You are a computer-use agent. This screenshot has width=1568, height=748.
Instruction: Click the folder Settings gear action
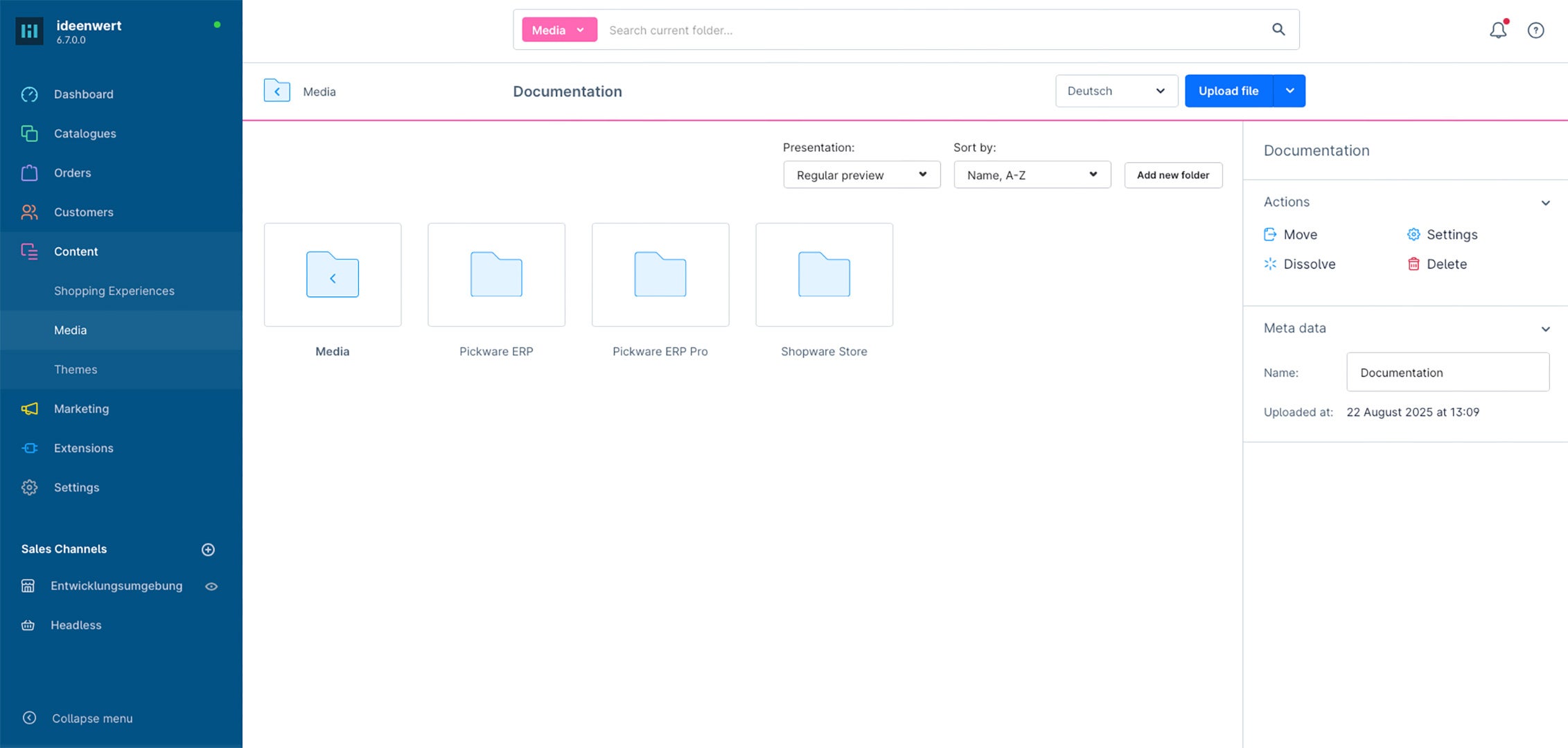(x=1413, y=234)
